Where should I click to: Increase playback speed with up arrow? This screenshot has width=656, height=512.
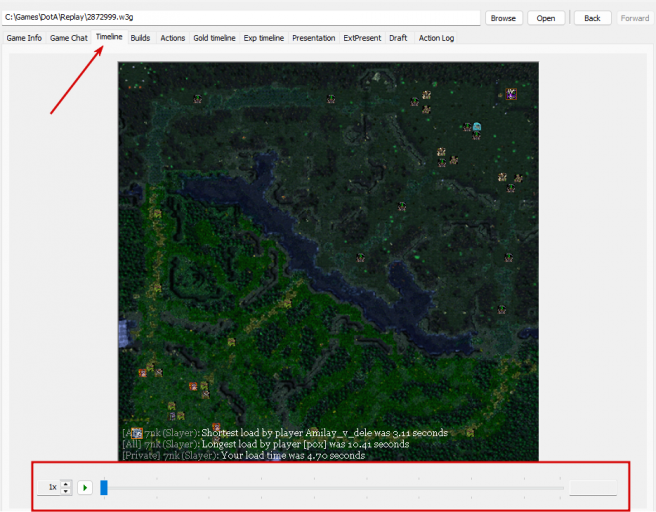tap(66, 484)
